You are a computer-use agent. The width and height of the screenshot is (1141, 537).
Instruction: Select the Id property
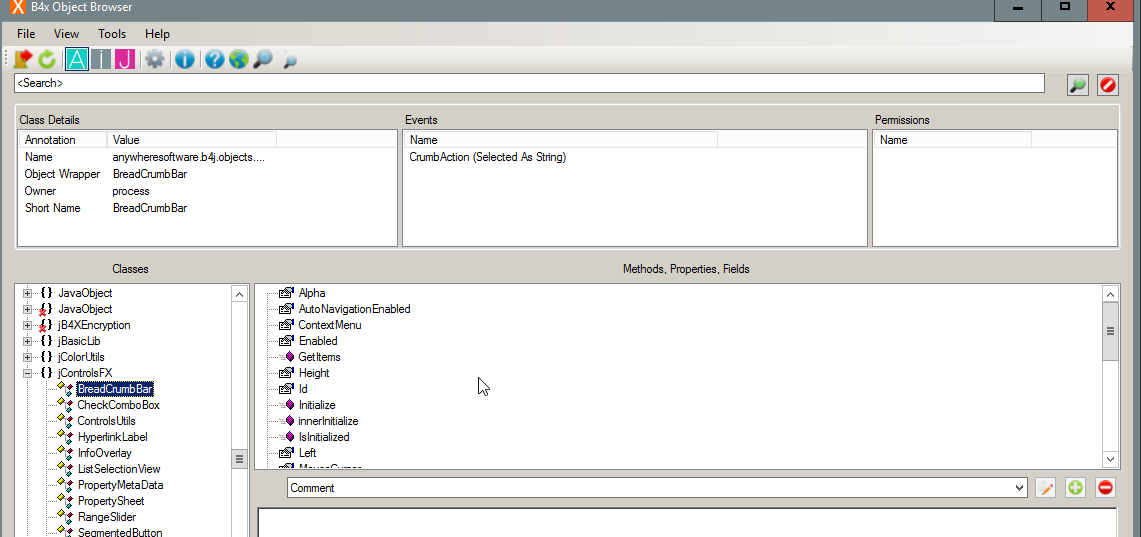coord(303,389)
